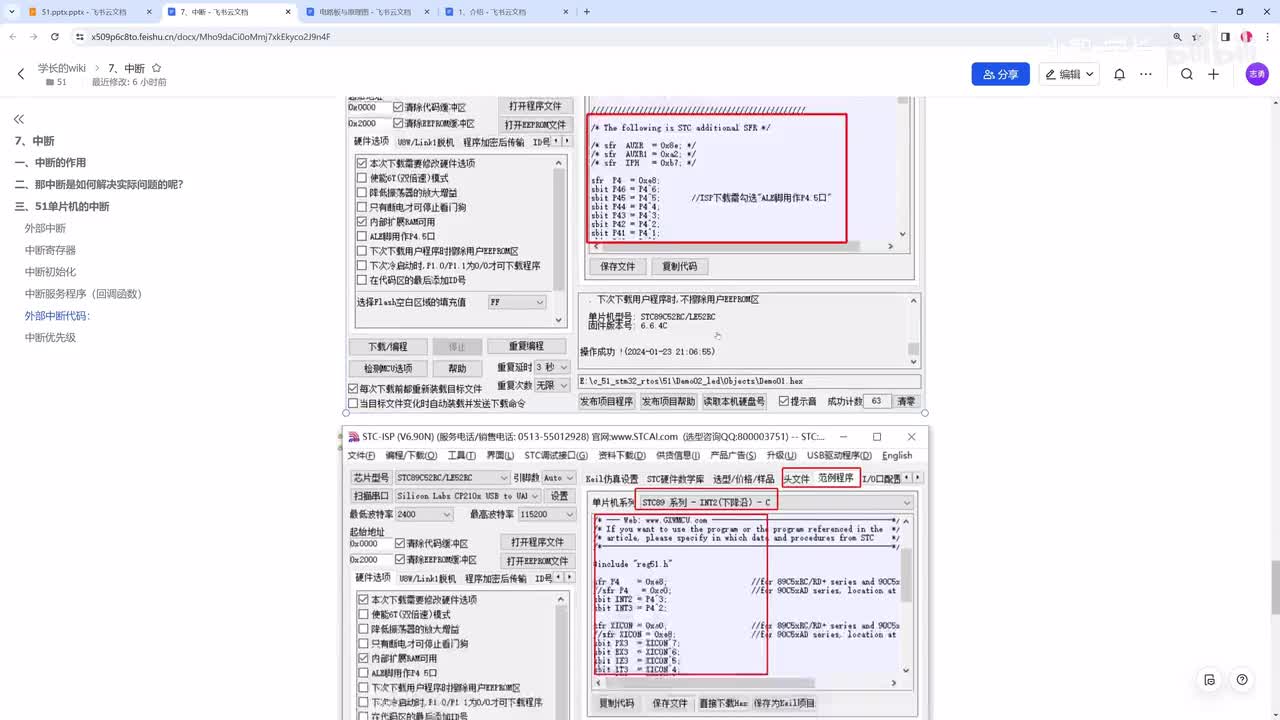The height and width of the screenshot is (720, 1280).
Task: Click 重复编程 button in upper STC-ISP screenshot
Action: (x=526, y=346)
